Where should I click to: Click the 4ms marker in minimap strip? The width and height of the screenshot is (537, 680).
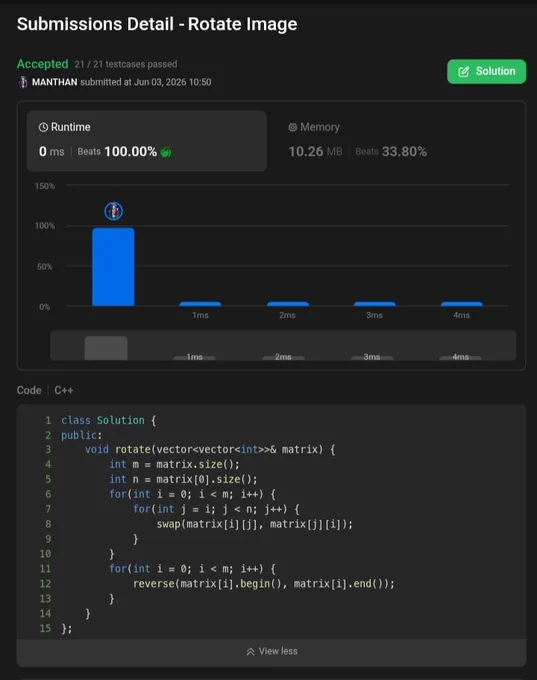tap(461, 357)
